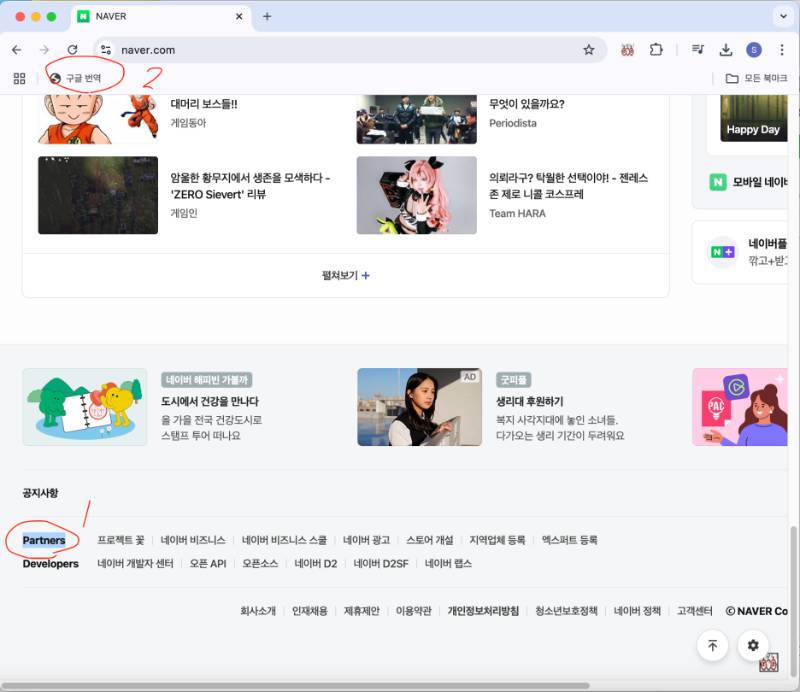
Task: Open a new tab with plus button
Action: [267, 17]
